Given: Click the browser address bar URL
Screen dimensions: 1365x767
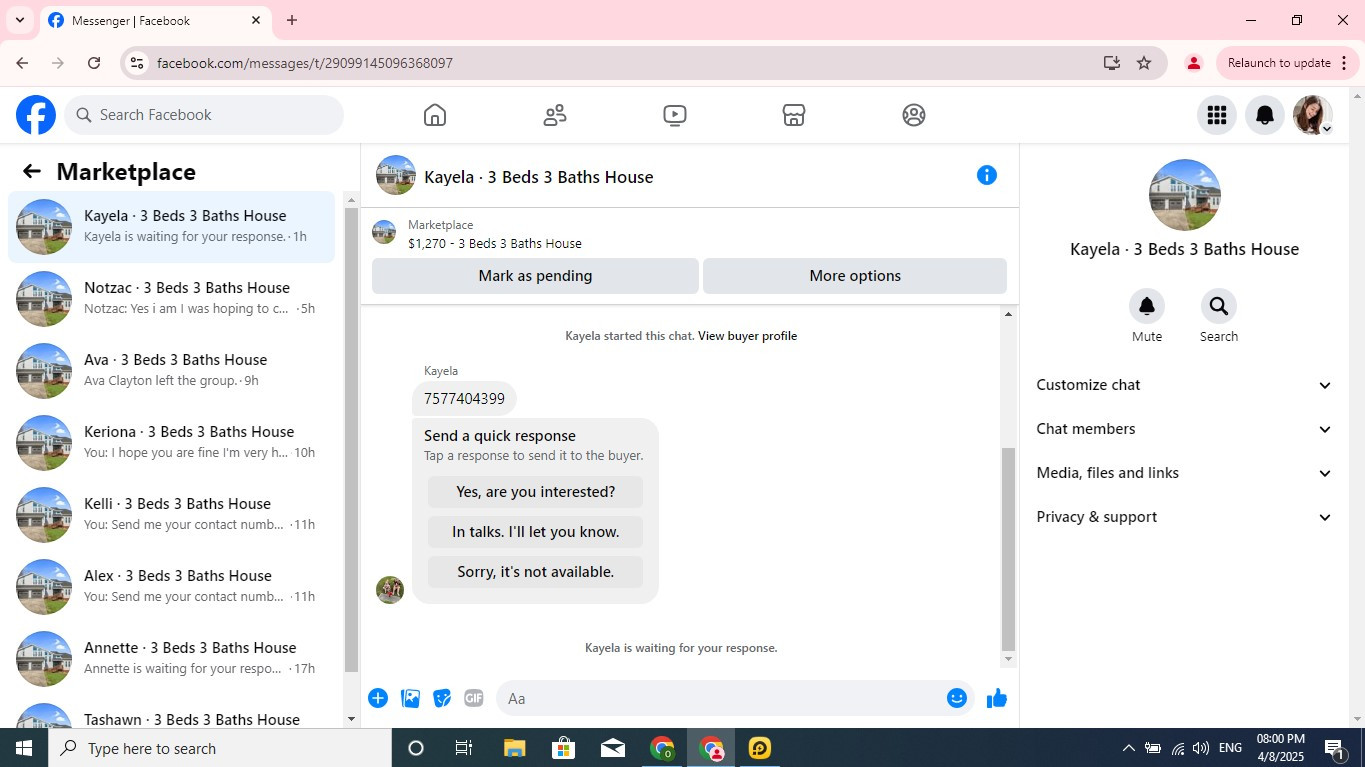Looking at the screenshot, I should tap(305, 63).
